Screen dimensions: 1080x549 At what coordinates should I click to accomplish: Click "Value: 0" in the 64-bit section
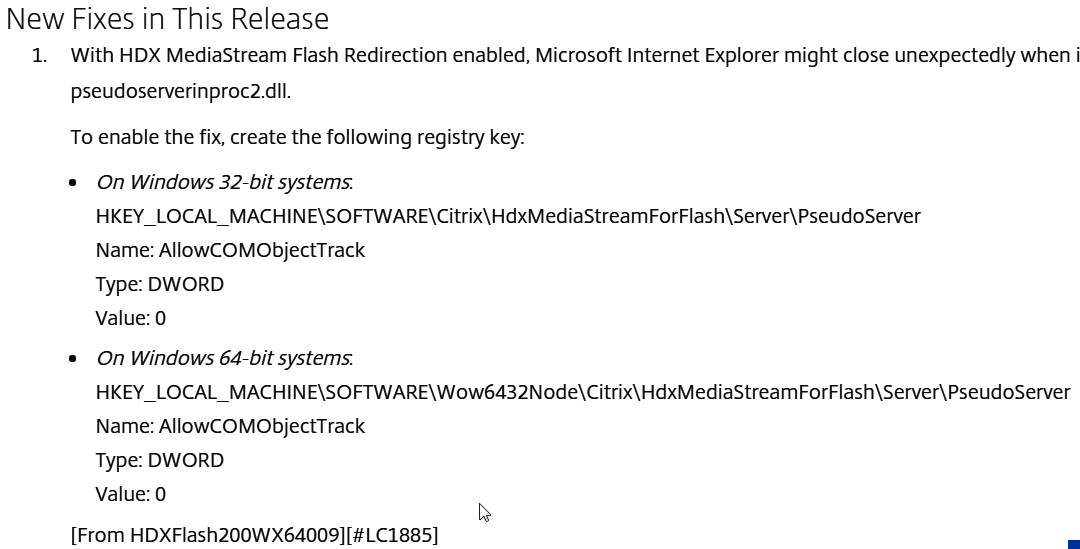click(x=131, y=495)
